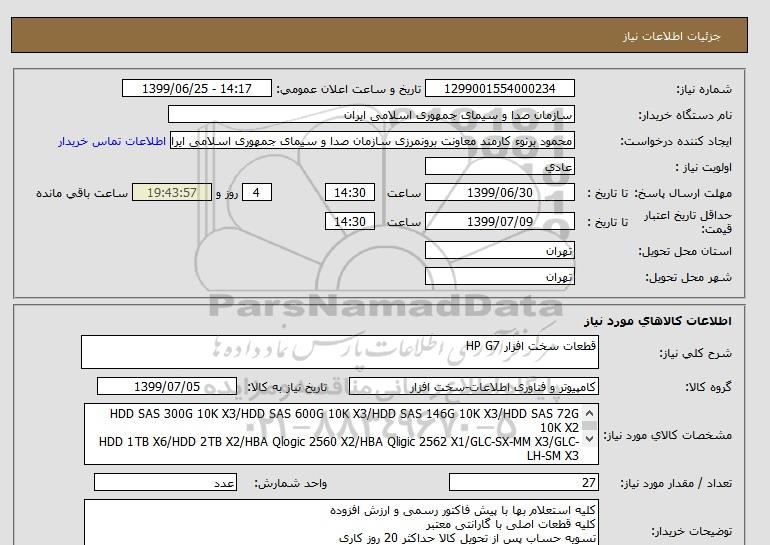Select the request creator name field
The image size is (770, 545).
pyautogui.click(x=374, y=141)
